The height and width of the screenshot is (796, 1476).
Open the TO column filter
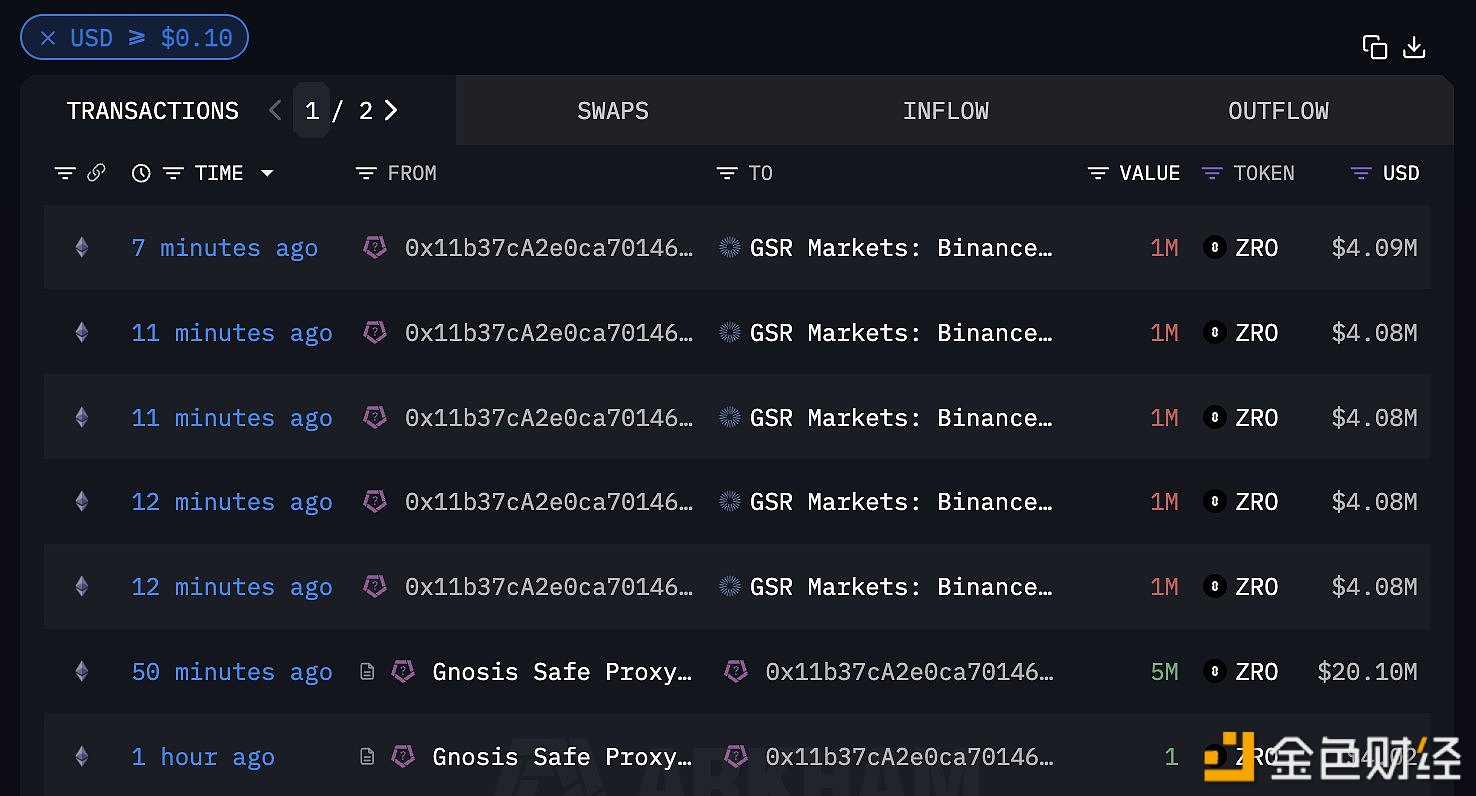click(727, 173)
